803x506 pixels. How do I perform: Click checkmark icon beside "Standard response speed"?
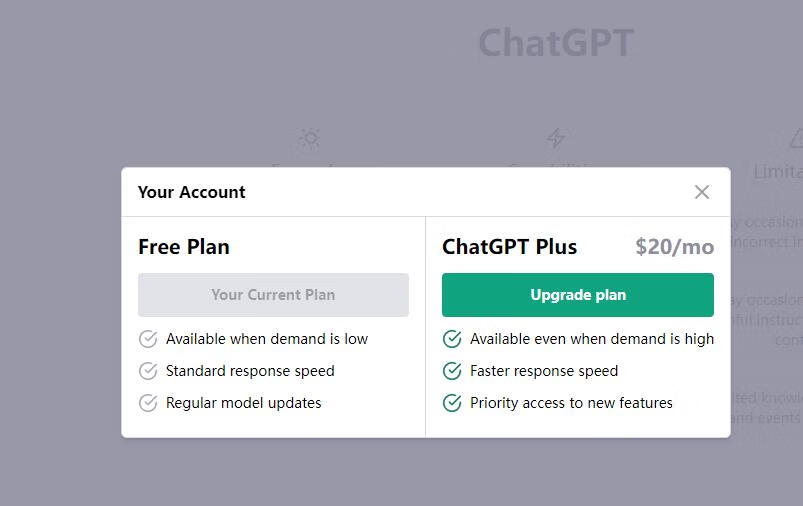(148, 371)
